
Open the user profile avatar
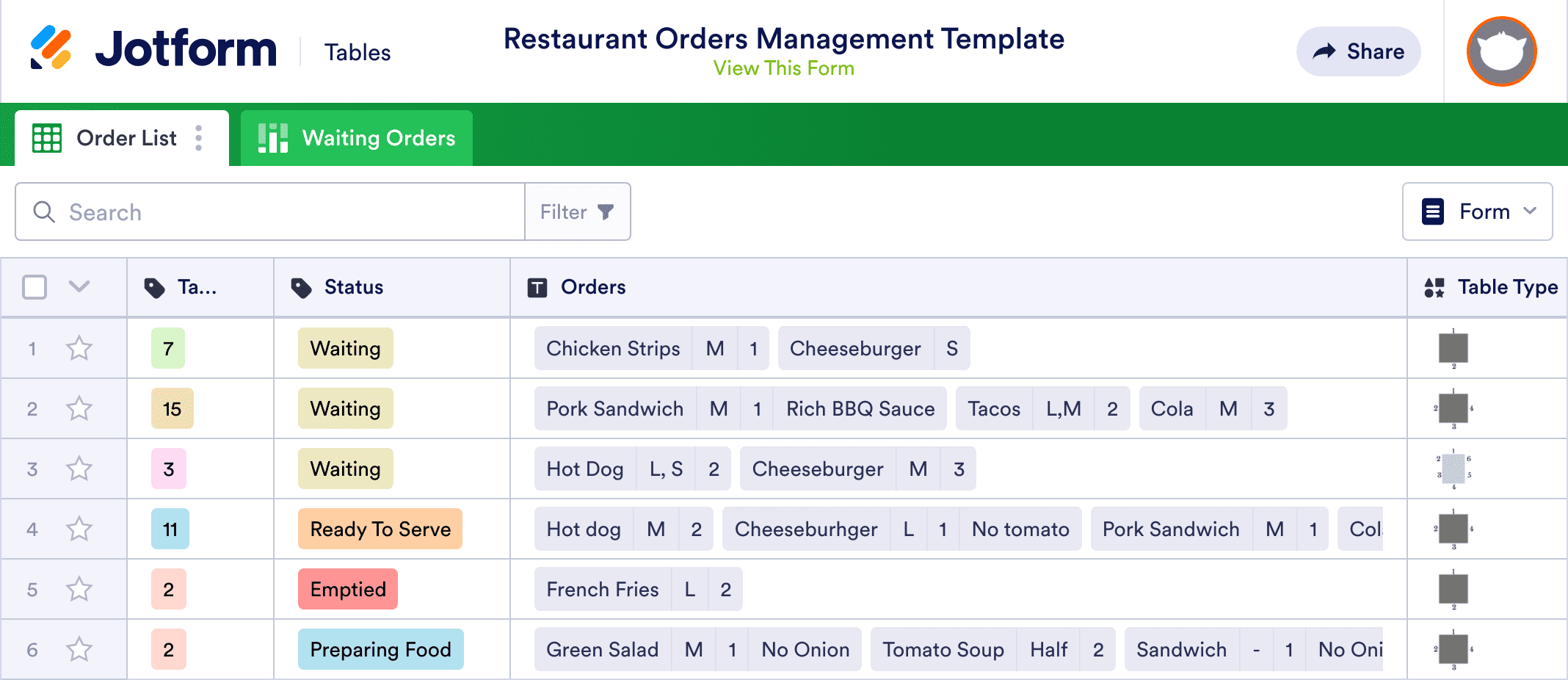pos(1501,51)
